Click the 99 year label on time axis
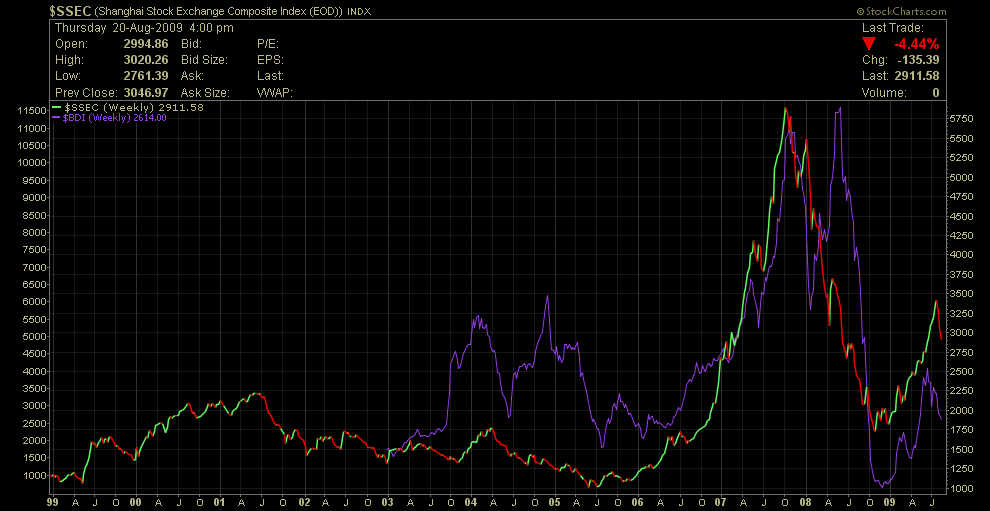 tap(54, 502)
